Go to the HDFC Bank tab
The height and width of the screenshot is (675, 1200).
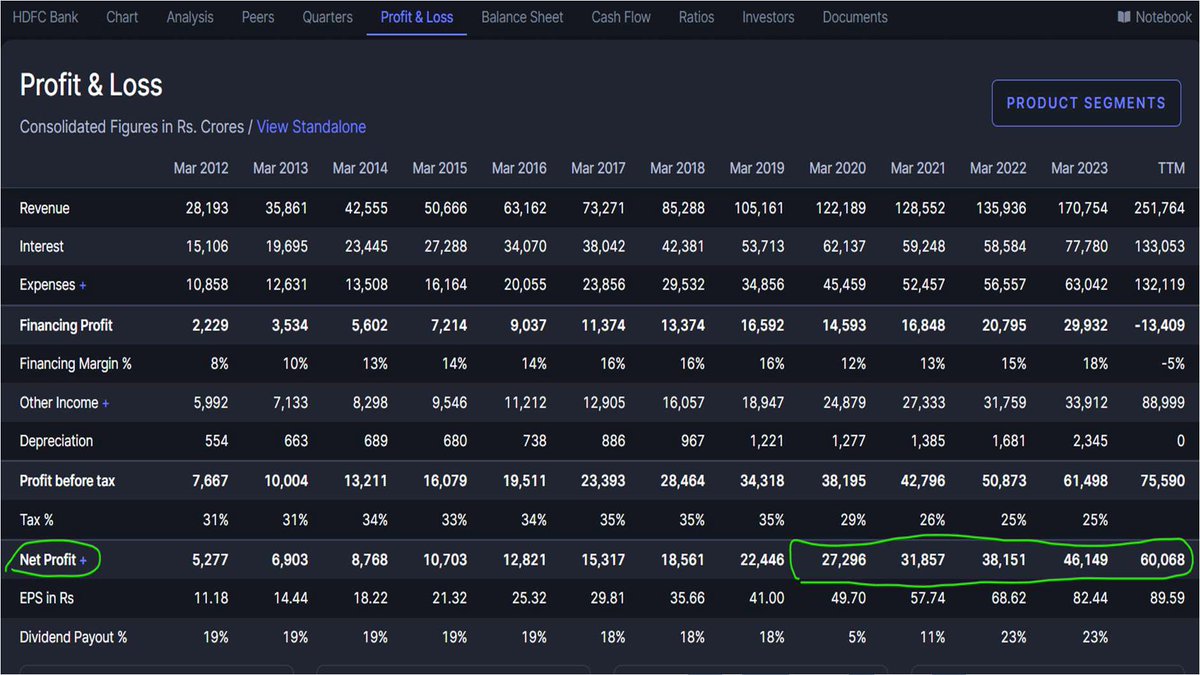pos(45,17)
